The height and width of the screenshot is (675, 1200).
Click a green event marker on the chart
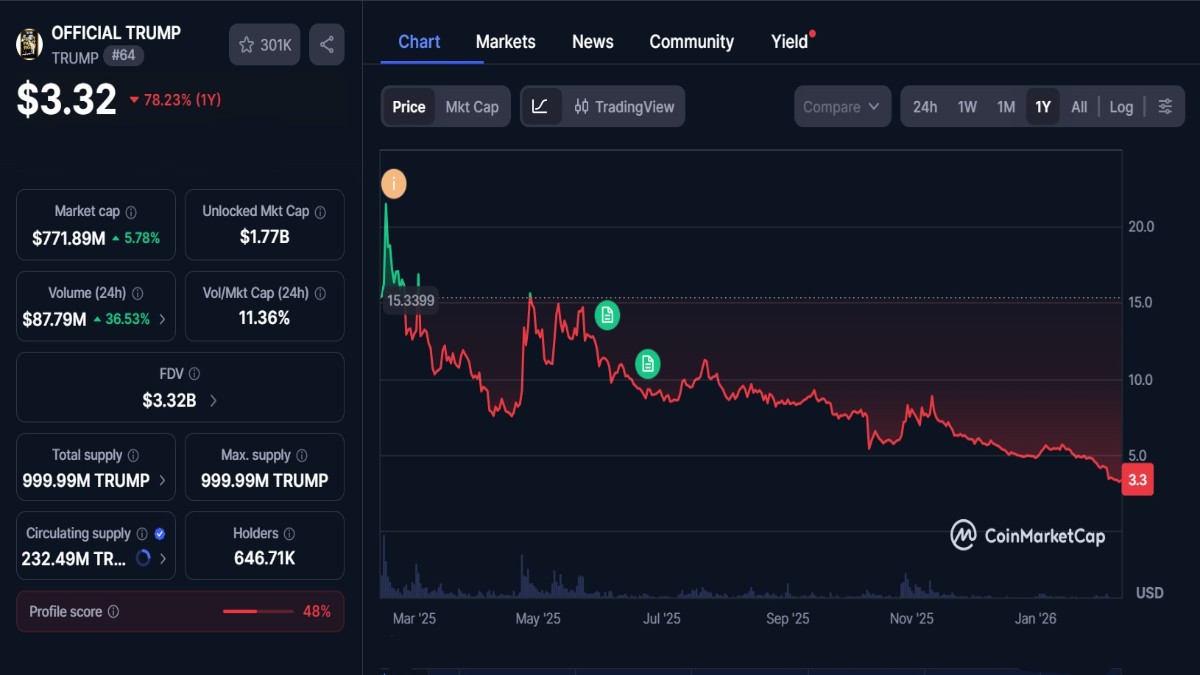[606, 315]
